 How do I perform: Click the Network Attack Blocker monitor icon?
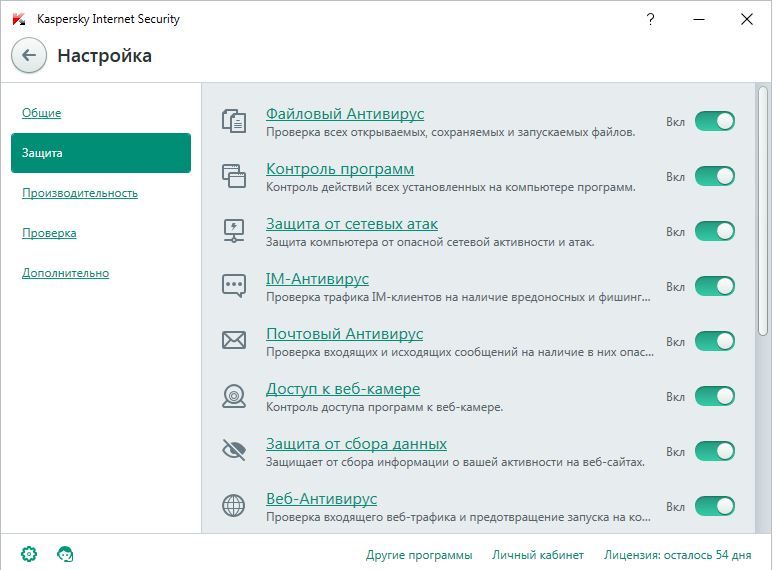233,231
